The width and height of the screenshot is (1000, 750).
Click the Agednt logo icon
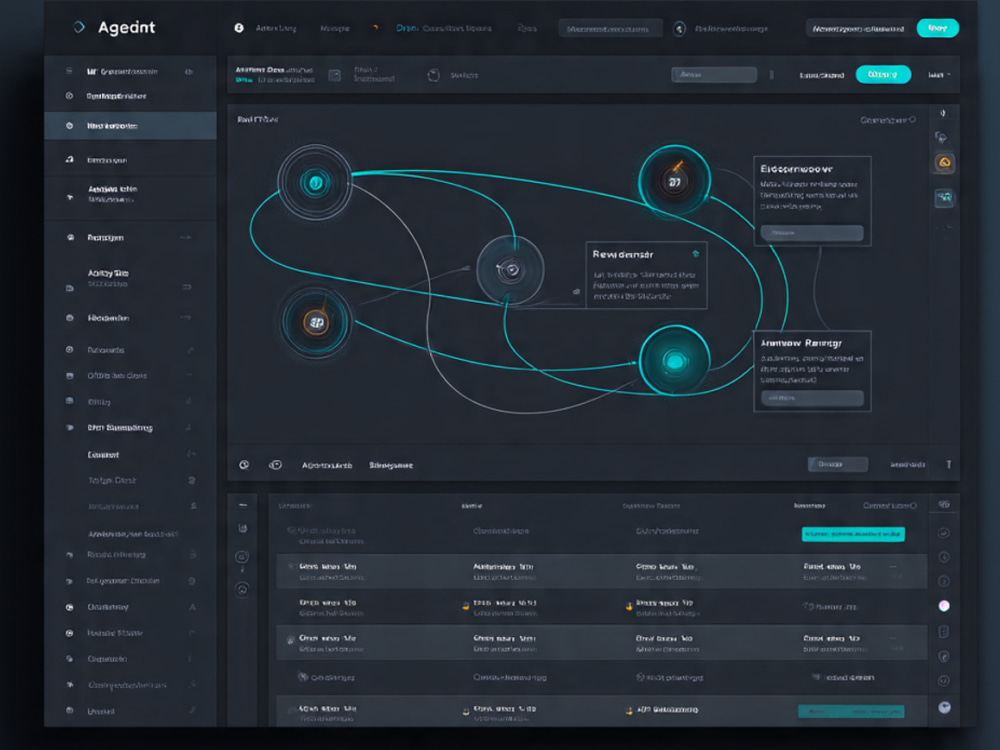78,27
